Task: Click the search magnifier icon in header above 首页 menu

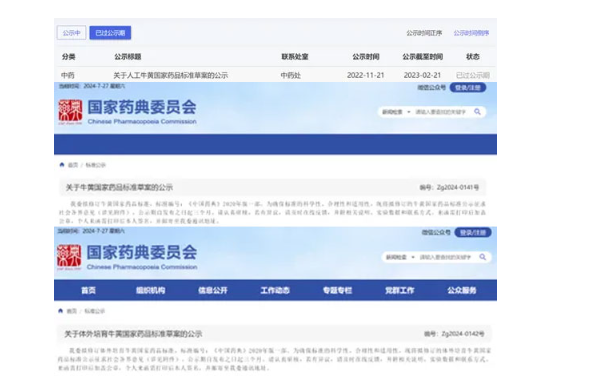Action: pos(483,257)
